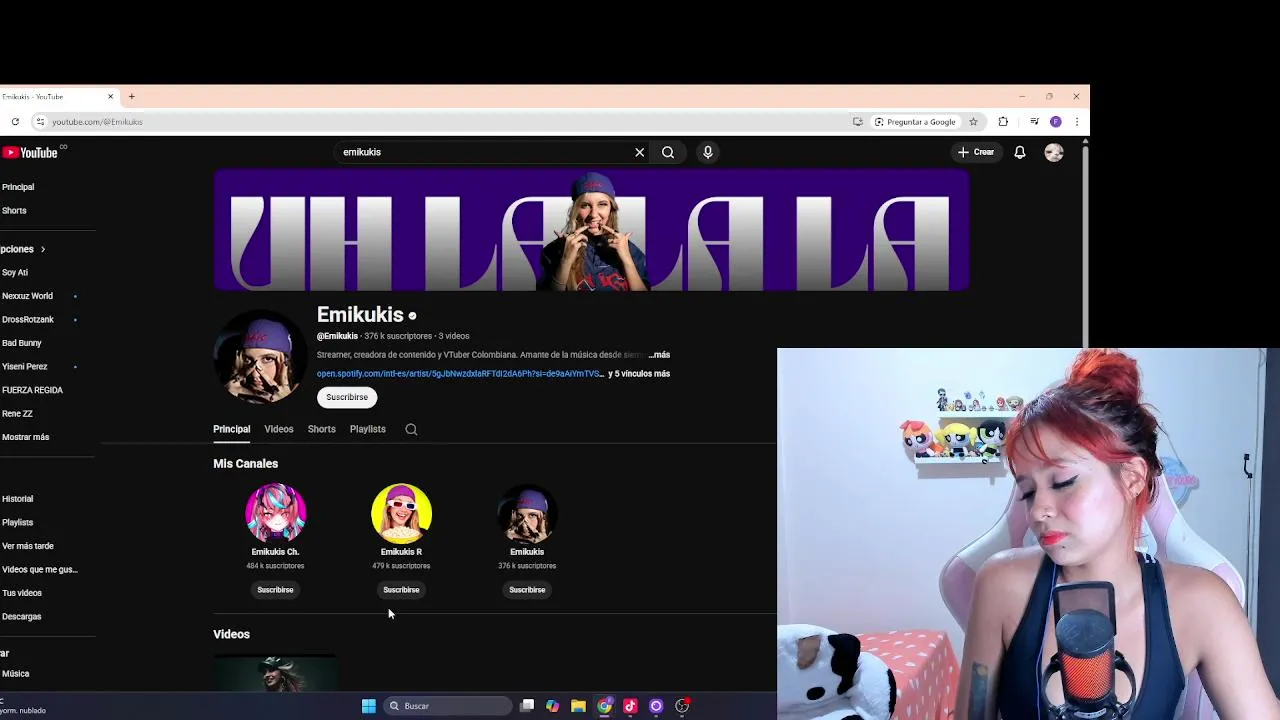Image resolution: width=1280 pixels, height=720 pixels.
Task: Open TikTok from the taskbar
Action: [630, 706]
